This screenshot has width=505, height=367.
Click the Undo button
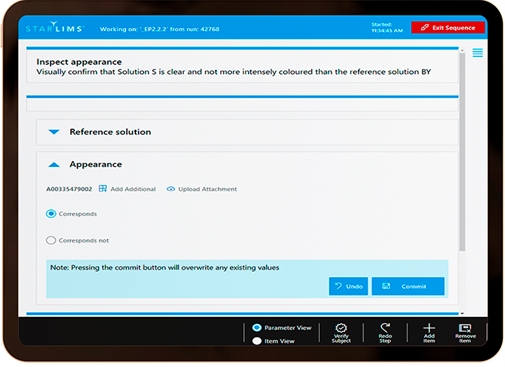pos(348,286)
